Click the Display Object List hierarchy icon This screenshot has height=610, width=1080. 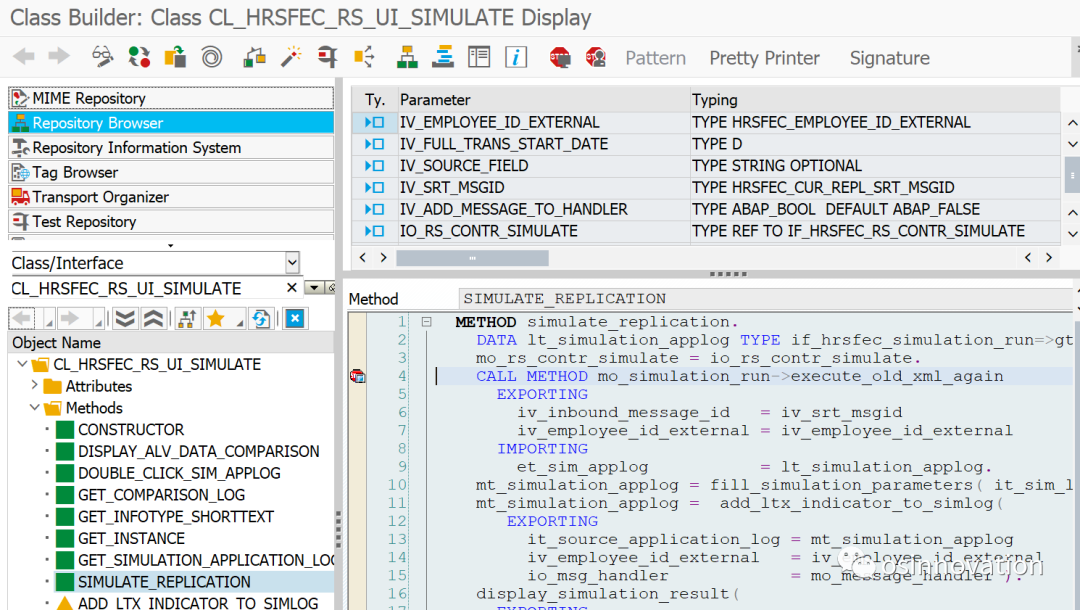tap(407, 56)
